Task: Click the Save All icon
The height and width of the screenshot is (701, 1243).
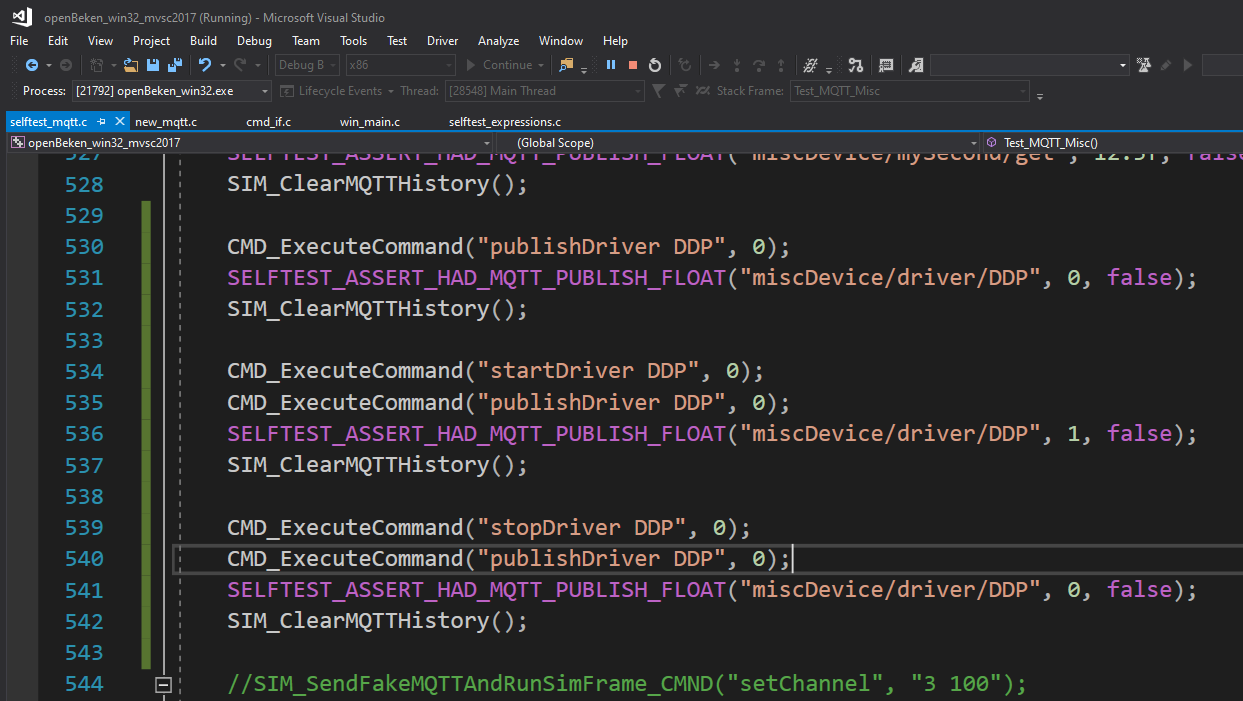Action: coord(175,65)
